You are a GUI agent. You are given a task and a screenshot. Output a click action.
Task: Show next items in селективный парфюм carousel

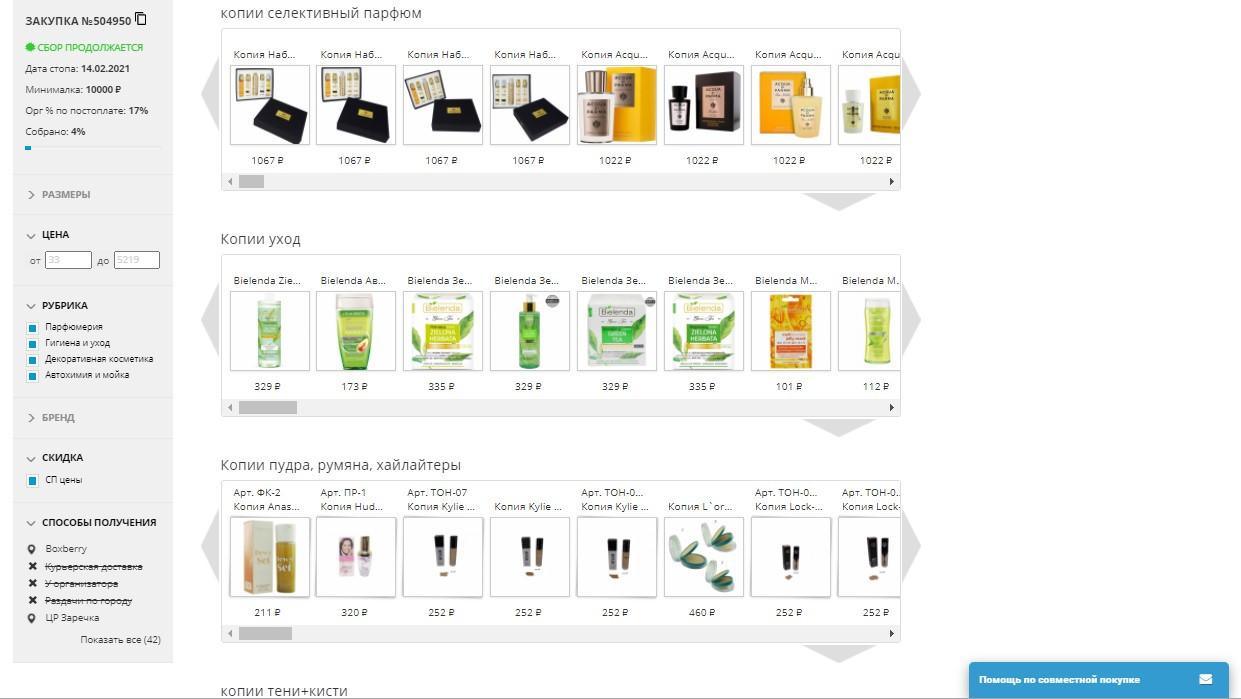pyautogui.click(x=911, y=93)
